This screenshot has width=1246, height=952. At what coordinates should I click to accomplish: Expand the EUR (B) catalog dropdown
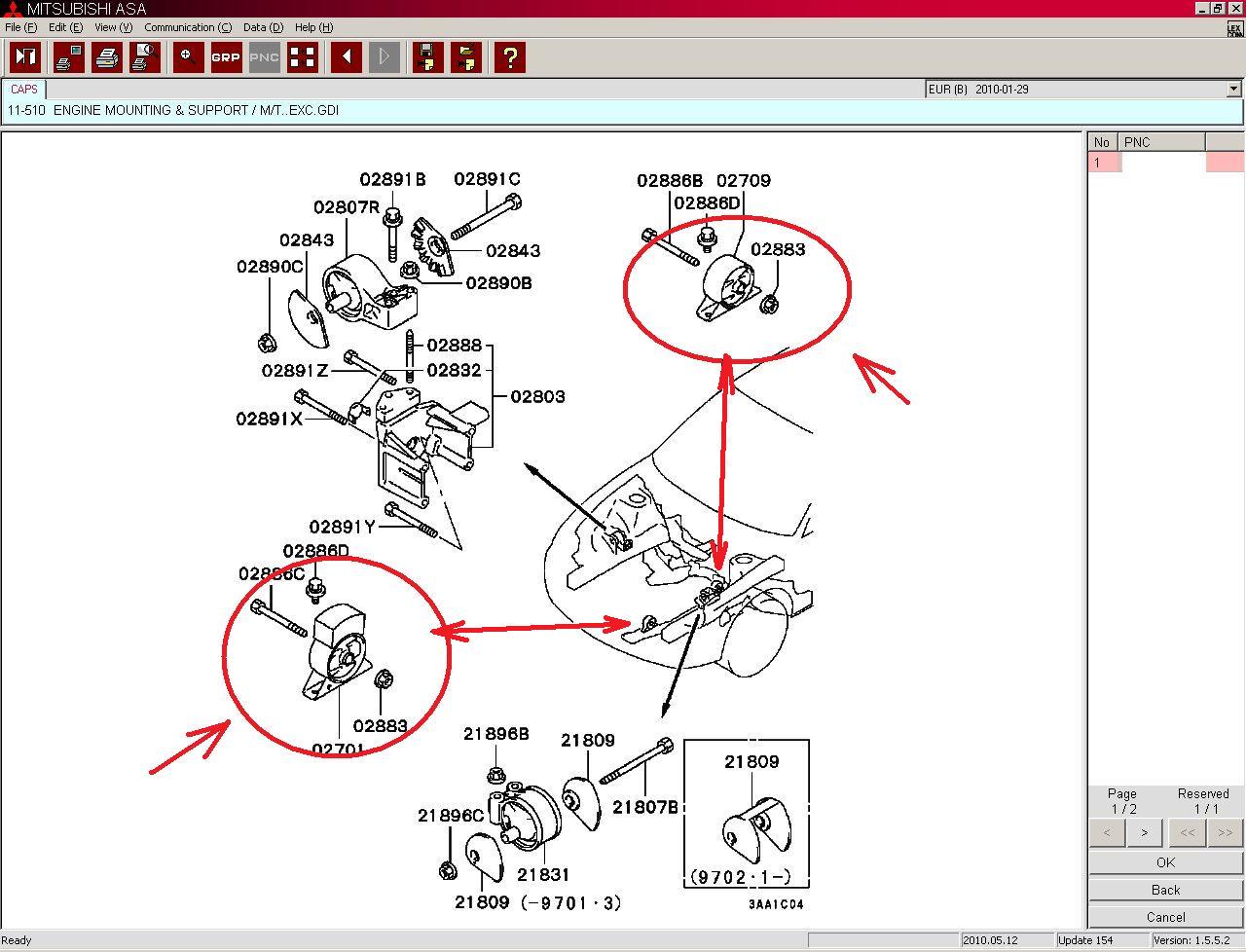tap(1233, 89)
